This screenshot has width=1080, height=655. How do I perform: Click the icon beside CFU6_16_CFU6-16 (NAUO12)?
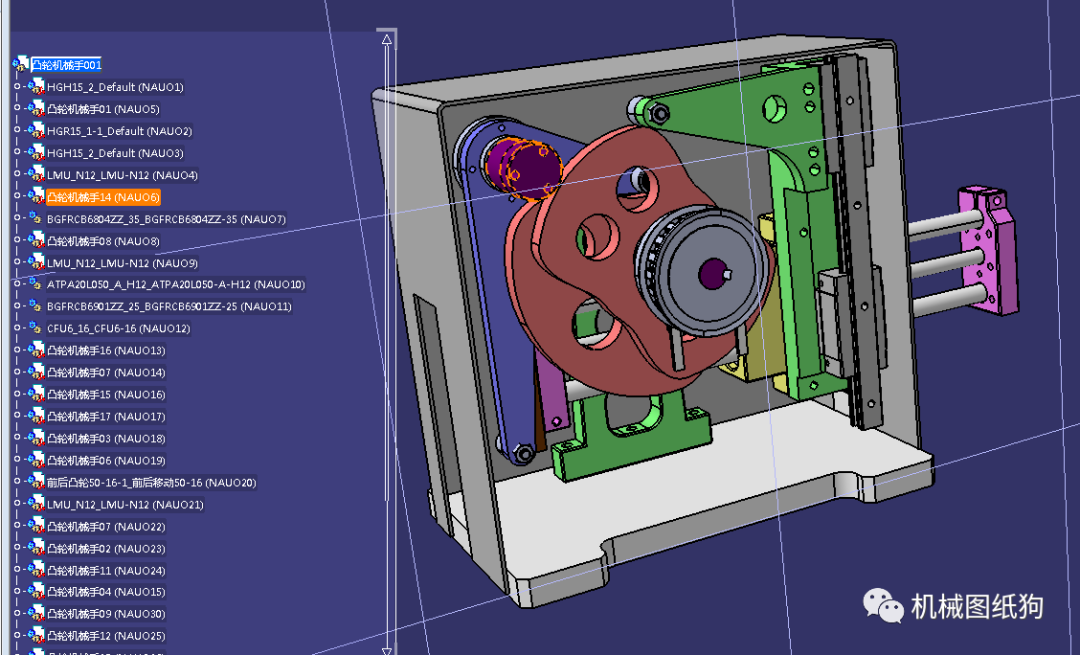point(37,329)
